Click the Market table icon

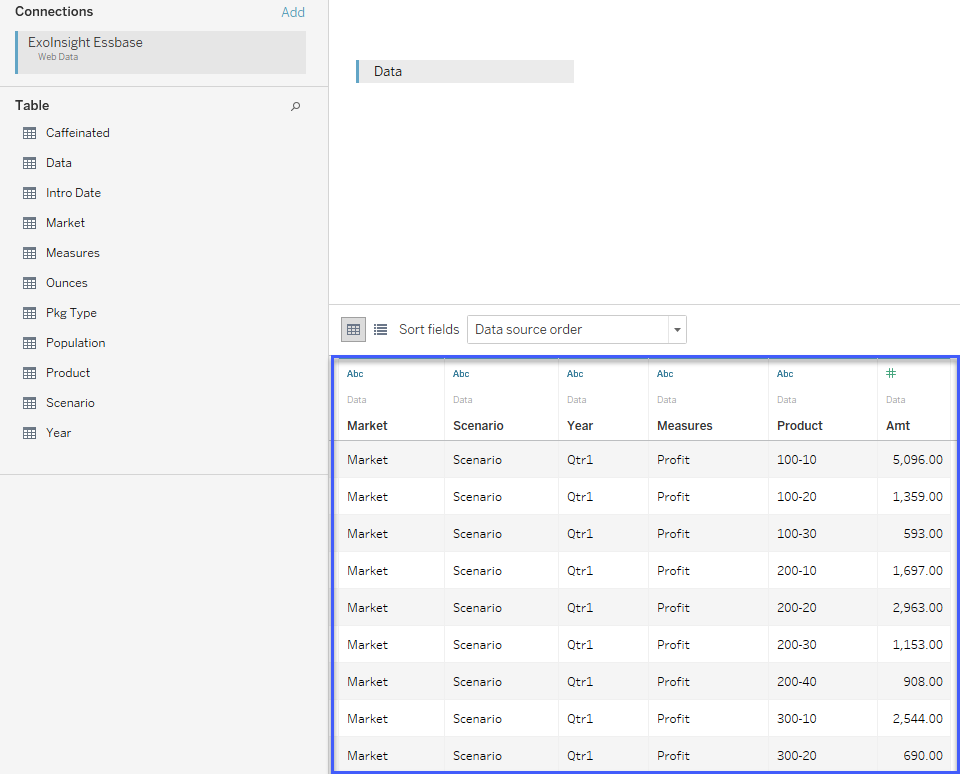tap(29, 223)
